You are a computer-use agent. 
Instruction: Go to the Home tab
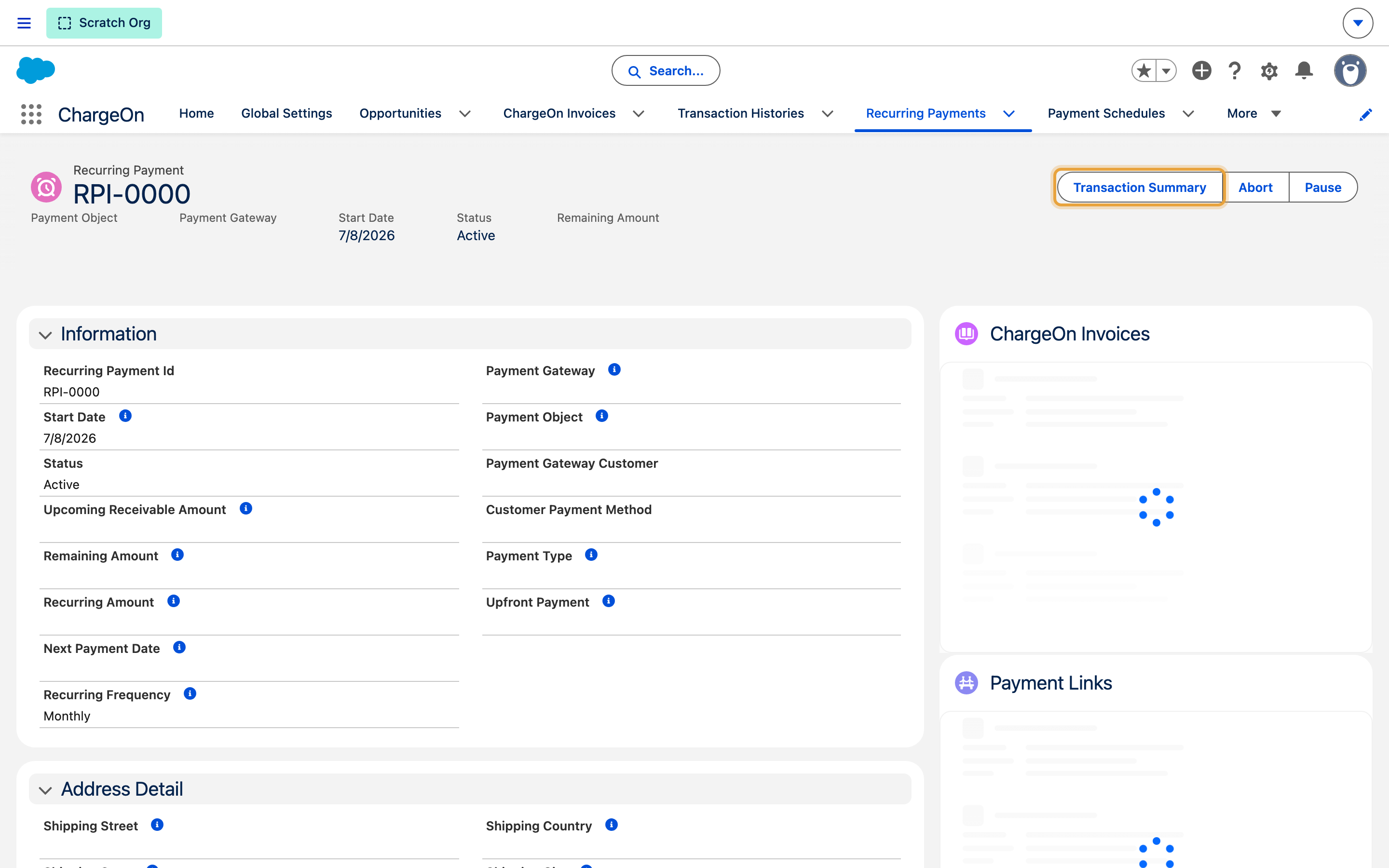(196, 114)
